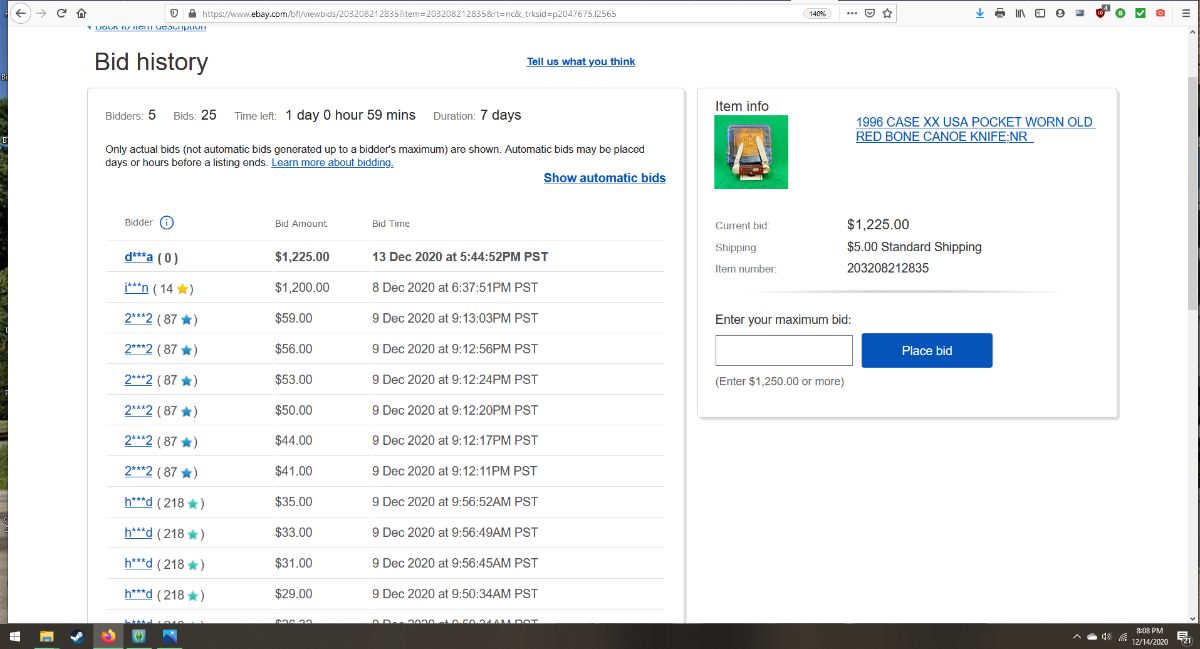Click bidder 2***2 on the $44.00 row
The height and width of the screenshot is (649, 1200).
tap(138, 441)
